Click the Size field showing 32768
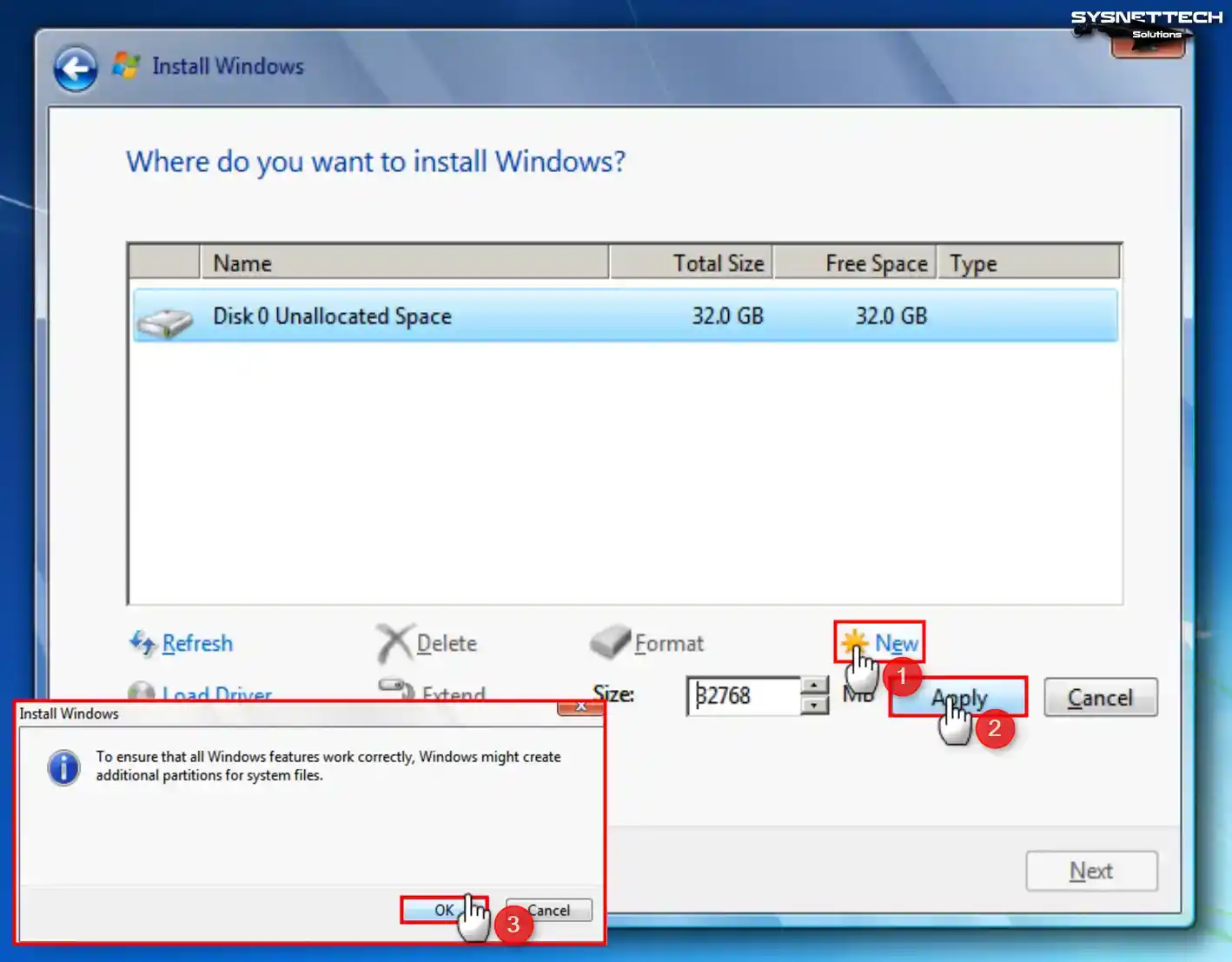1232x962 pixels. [x=744, y=696]
